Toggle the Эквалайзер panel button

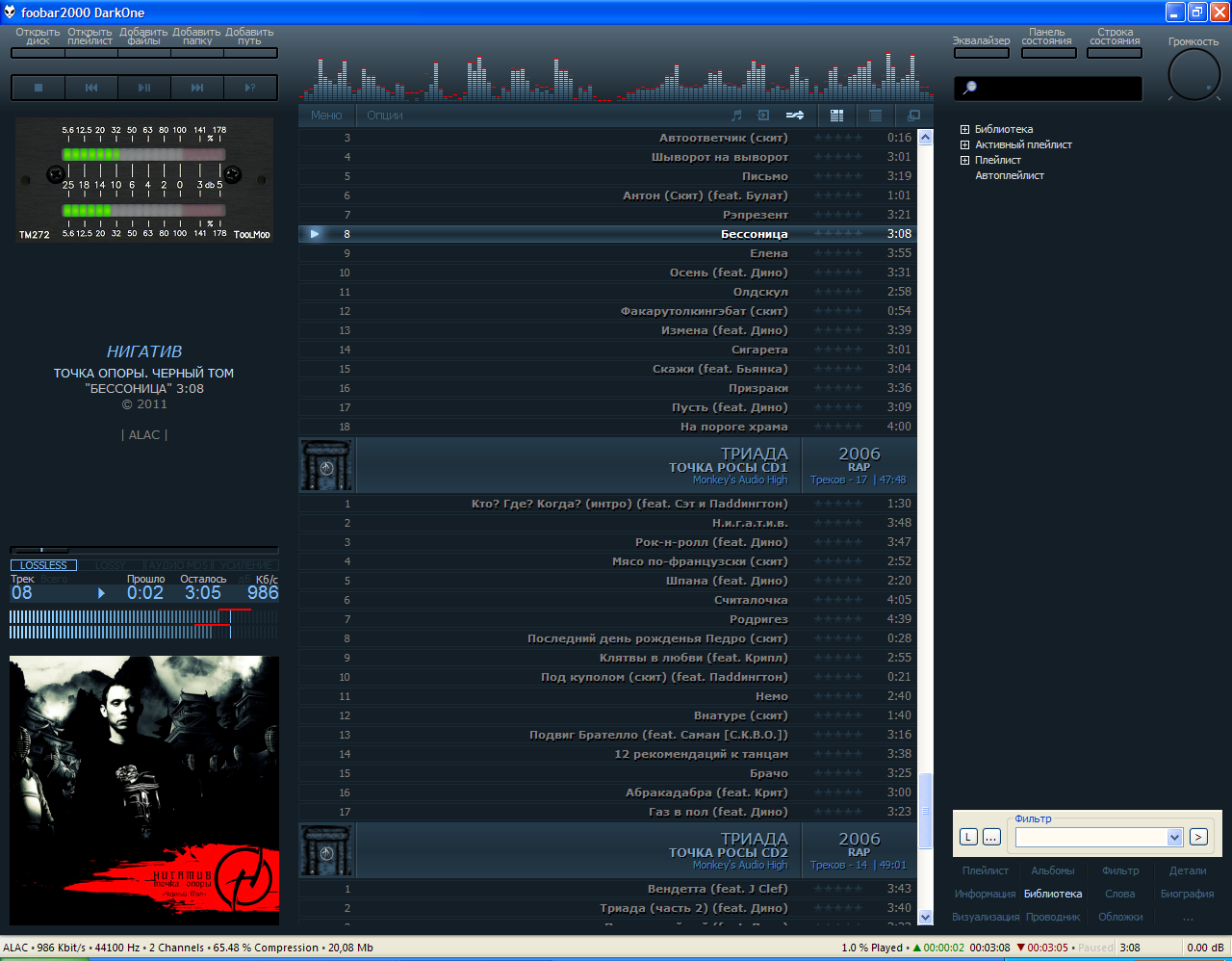tap(982, 53)
